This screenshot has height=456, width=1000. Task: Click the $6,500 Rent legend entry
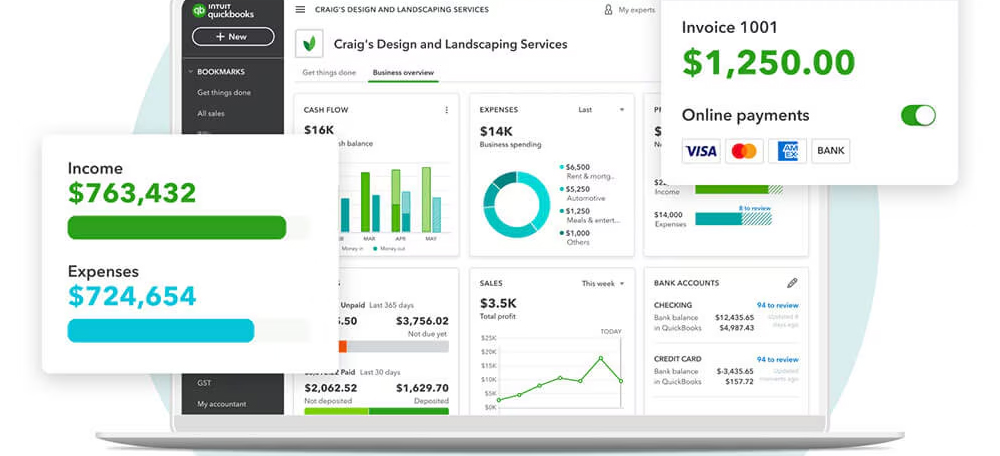click(587, 171)
